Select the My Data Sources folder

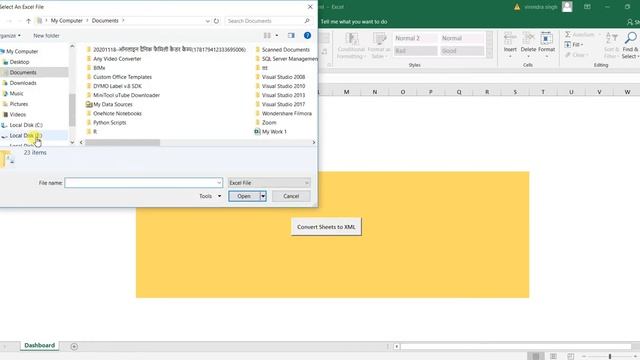[109, 104]
